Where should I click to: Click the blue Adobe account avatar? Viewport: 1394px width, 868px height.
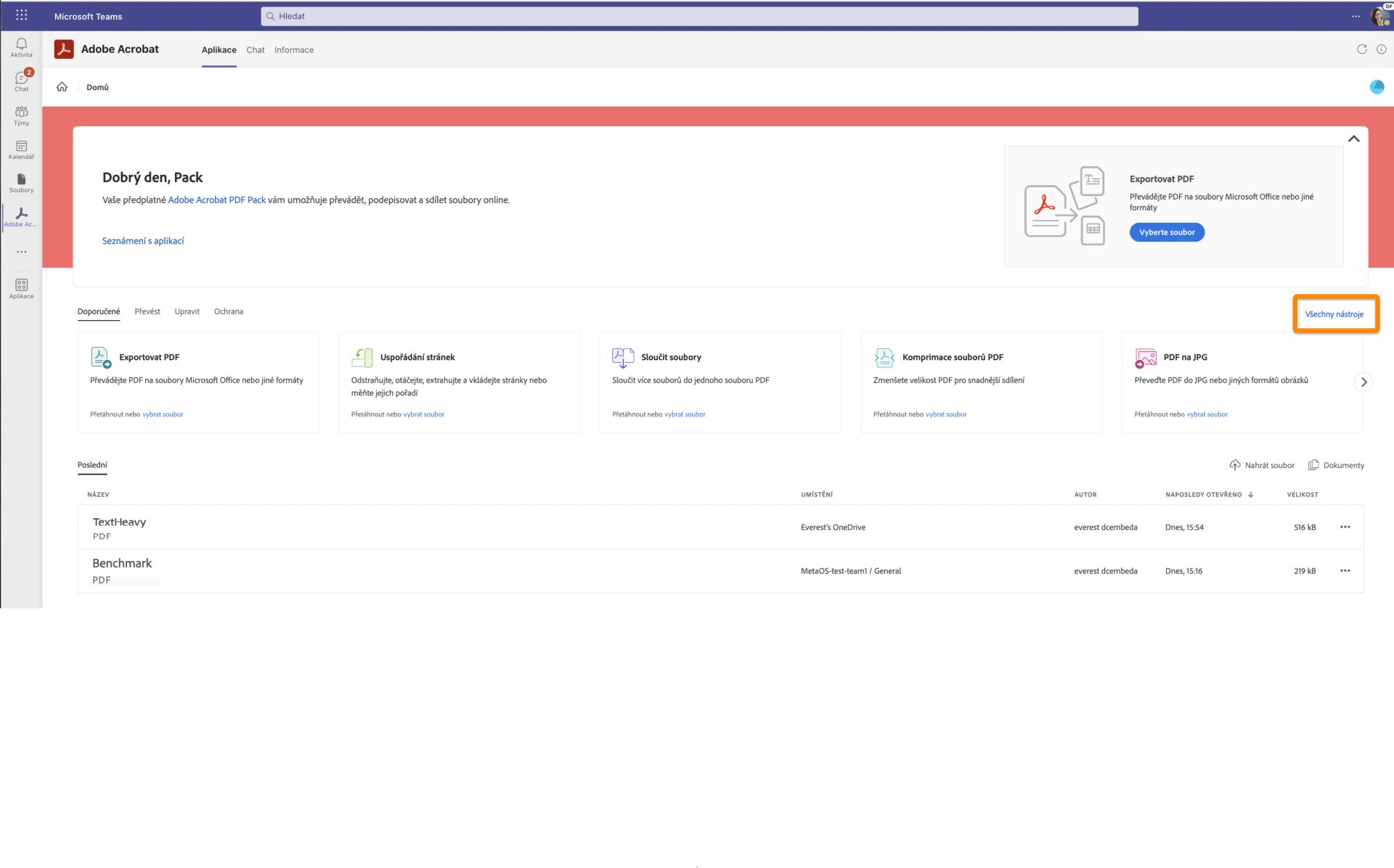click(1377, 87)
